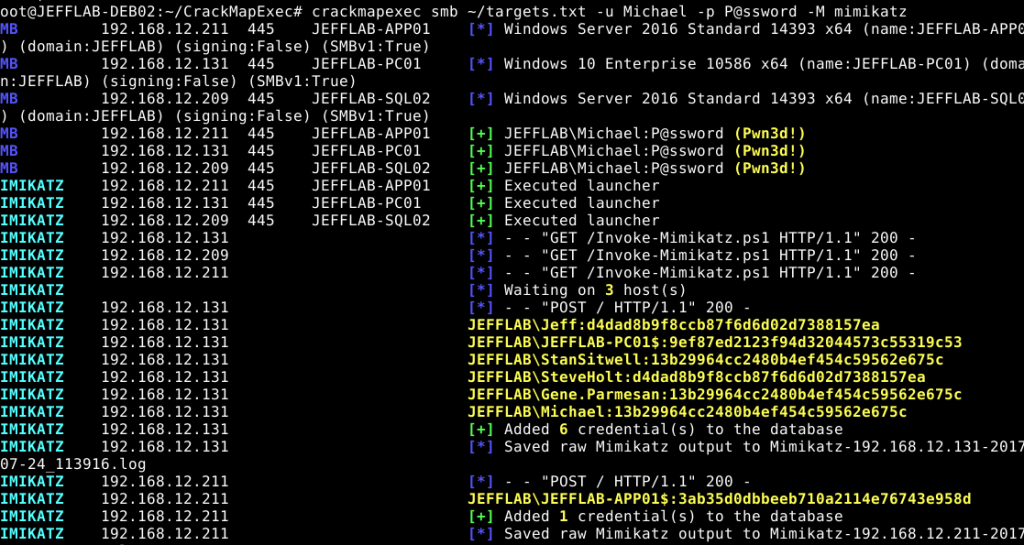Click the saved output path 'Mimikatz-192.168.12.131-2017'
This screenshot has height=545, width=1024.
pyautogui.click(x=896, y=447)
